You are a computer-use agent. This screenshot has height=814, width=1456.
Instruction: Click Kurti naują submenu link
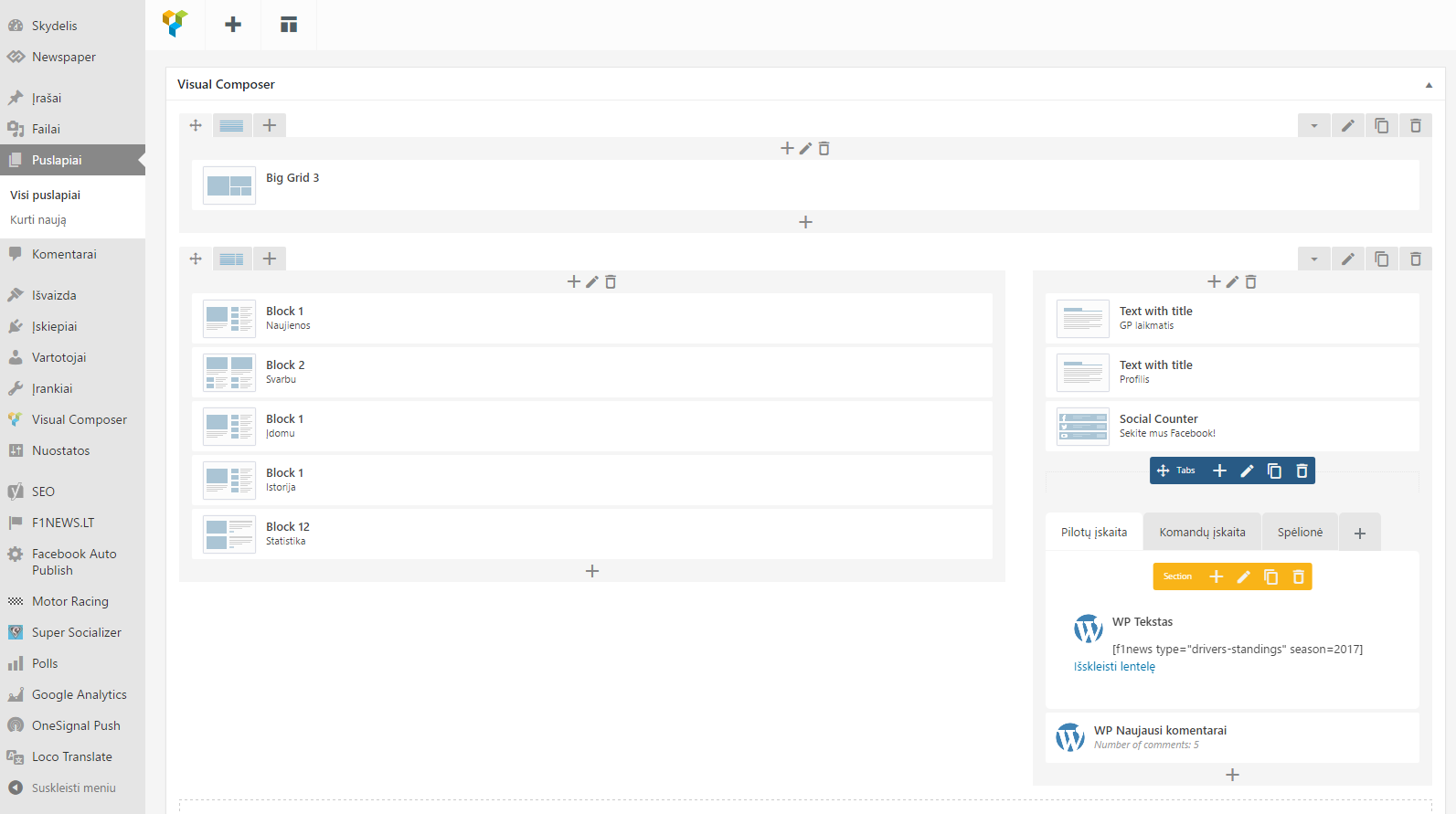38,220
